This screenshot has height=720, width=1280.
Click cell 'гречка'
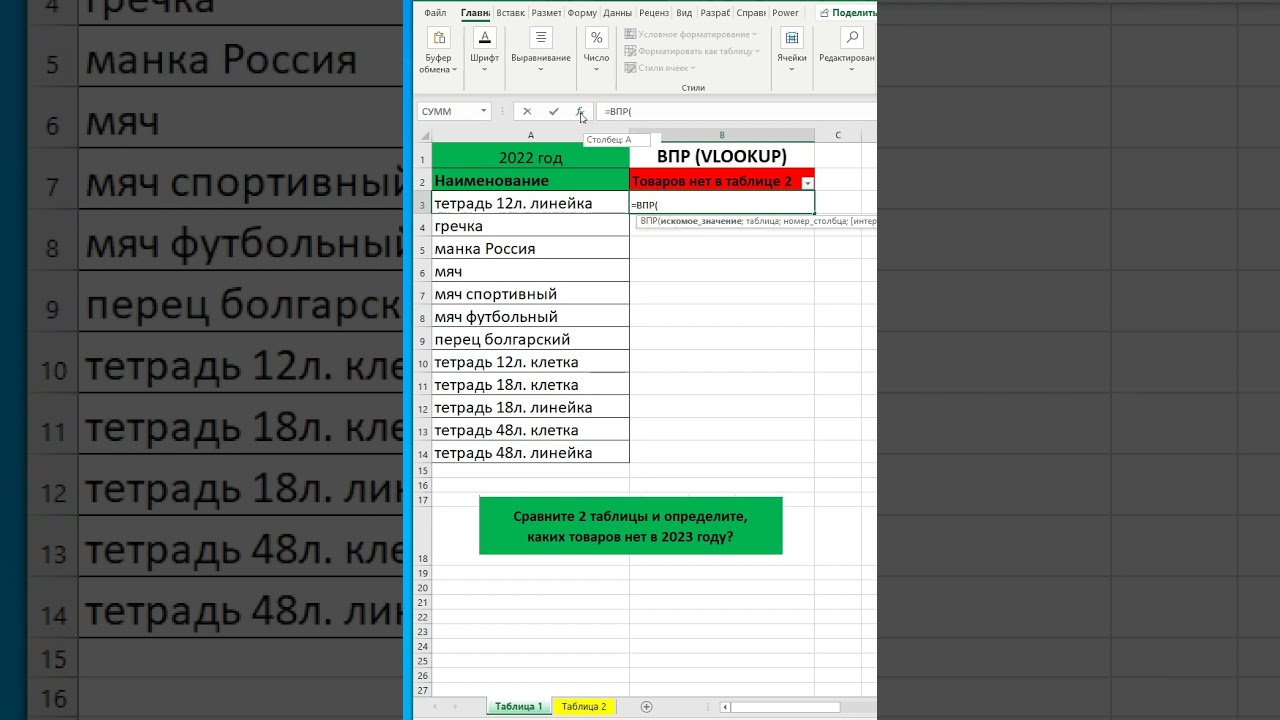coord(530,226)
